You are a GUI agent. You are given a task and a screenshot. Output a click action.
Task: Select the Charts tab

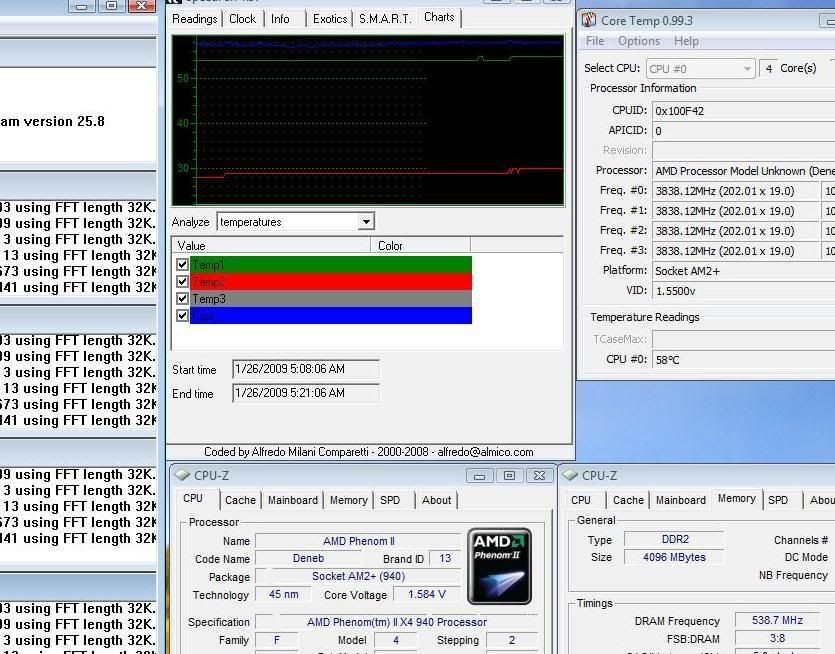(439, 18)
